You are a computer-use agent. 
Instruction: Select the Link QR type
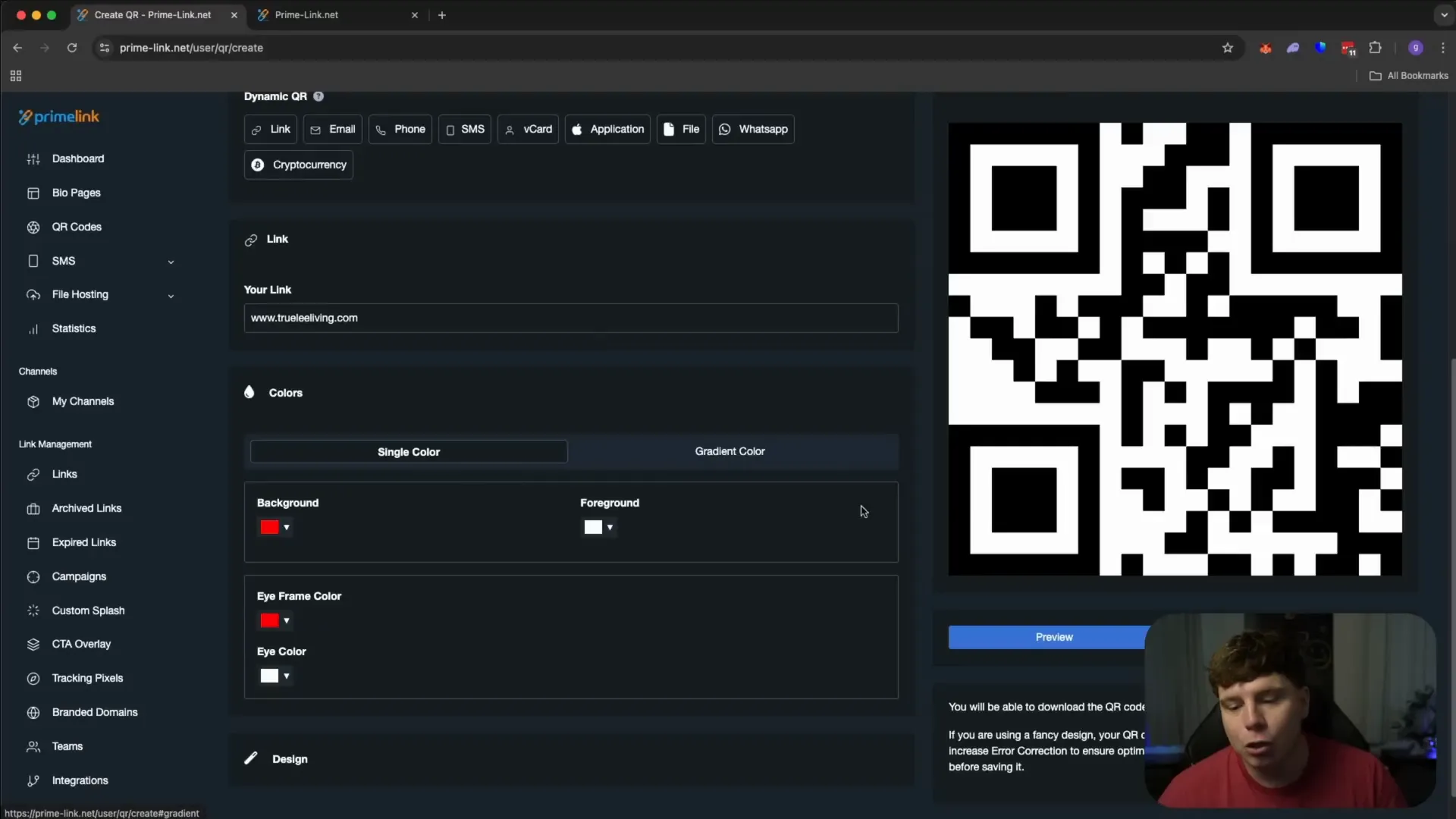(271, 130)
